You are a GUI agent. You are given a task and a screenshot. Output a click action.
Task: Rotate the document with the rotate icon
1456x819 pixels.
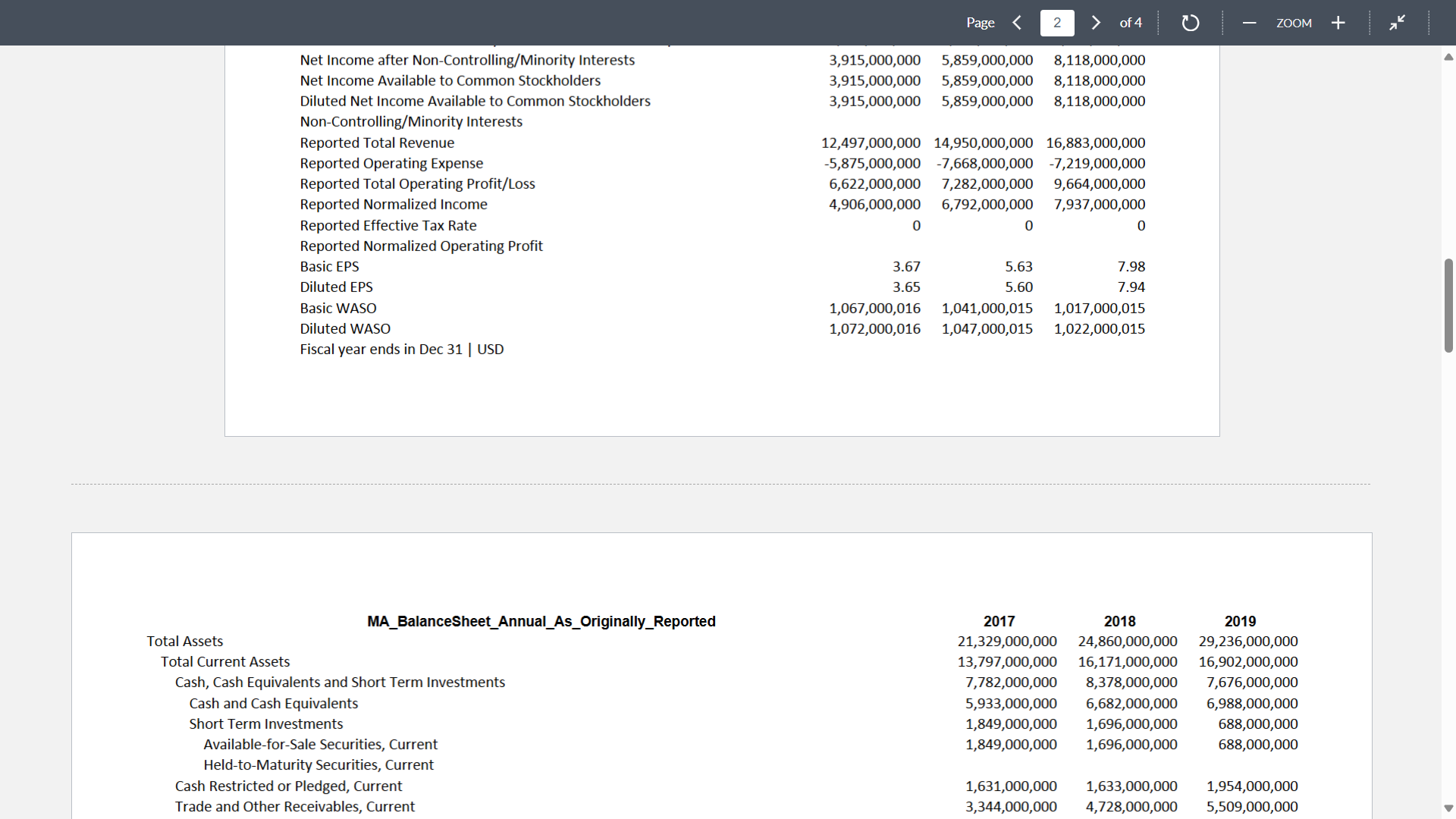pyautogui.click(x=1191, y=23)
